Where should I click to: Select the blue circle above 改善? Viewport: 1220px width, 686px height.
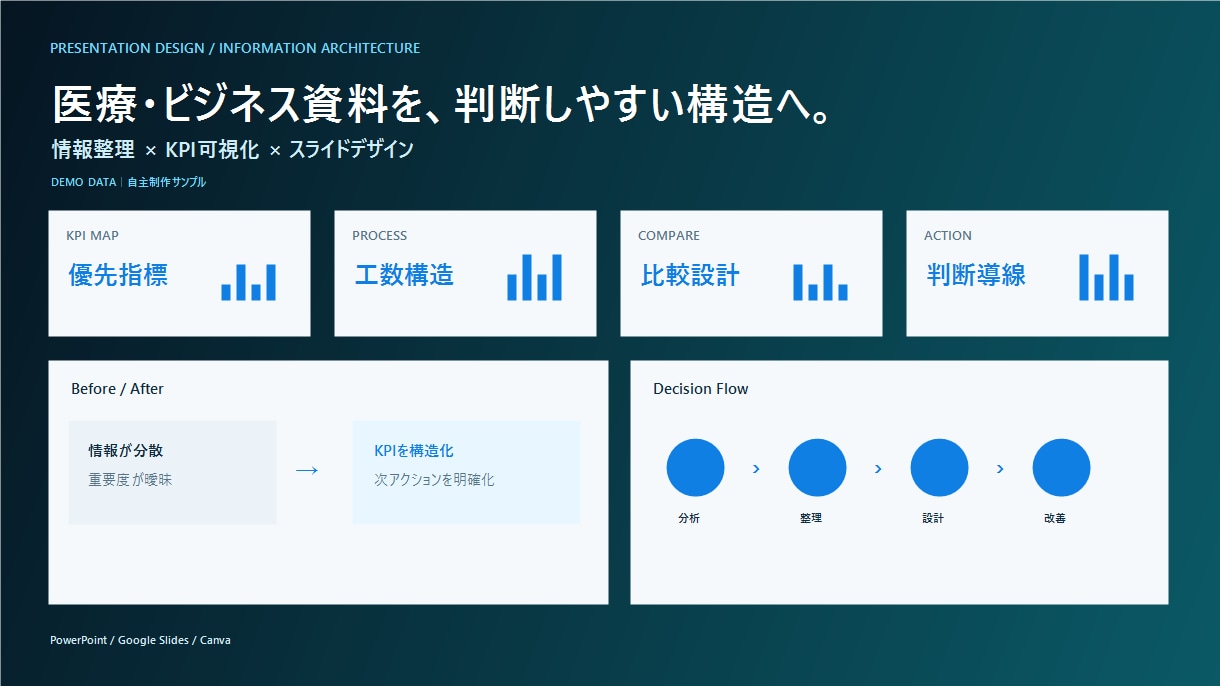pyautogui.click(x=1061, y=467)
